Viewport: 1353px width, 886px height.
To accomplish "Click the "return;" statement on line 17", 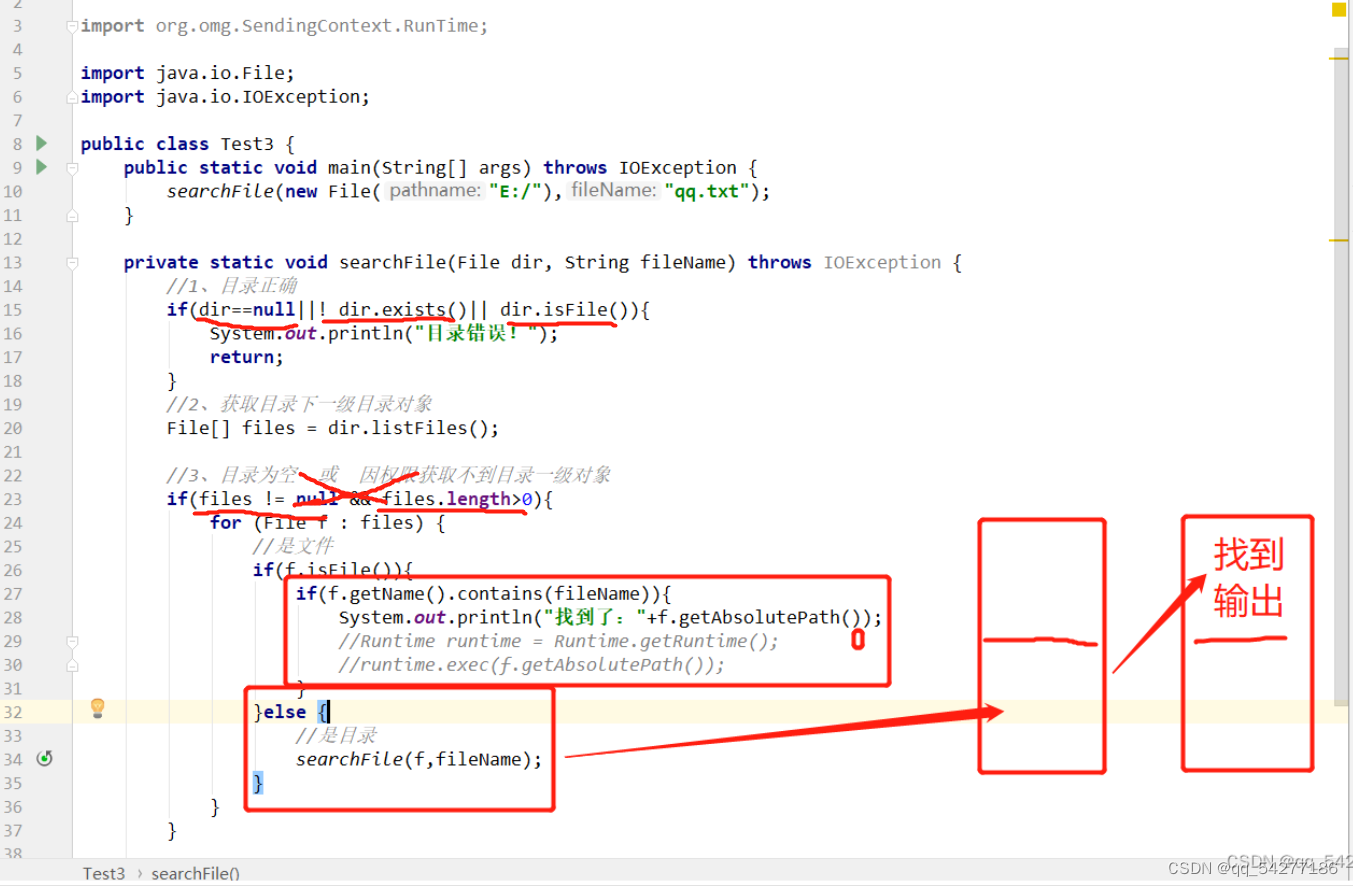I will click(x=247, y=357).
